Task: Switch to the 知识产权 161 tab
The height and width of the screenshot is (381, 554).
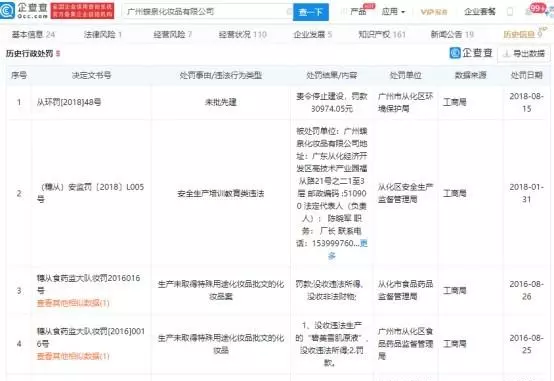Action: tap(382, 34)
